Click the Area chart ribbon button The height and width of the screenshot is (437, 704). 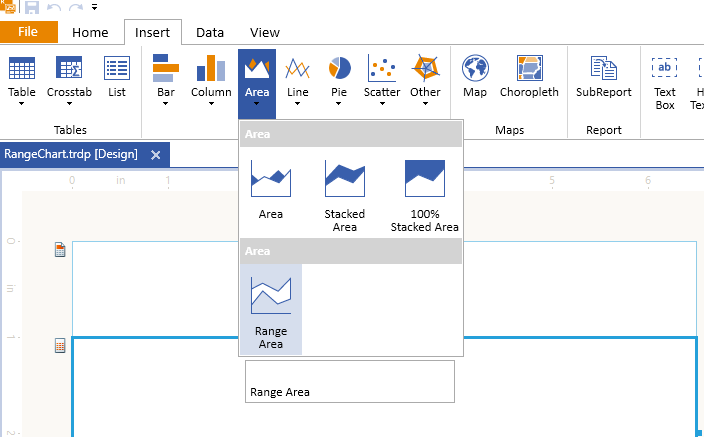257,84
